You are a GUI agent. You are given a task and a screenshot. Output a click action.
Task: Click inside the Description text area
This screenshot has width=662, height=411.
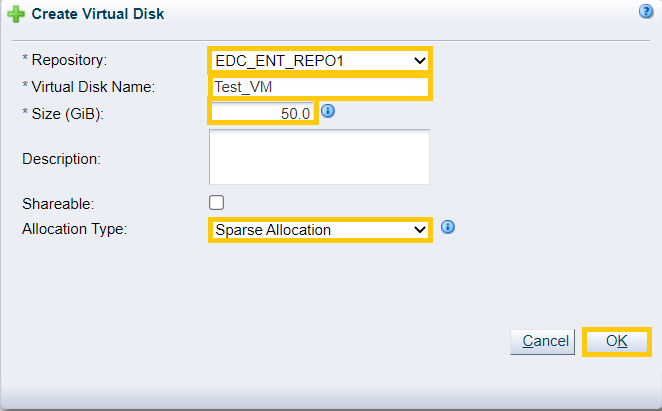point(319,157)
